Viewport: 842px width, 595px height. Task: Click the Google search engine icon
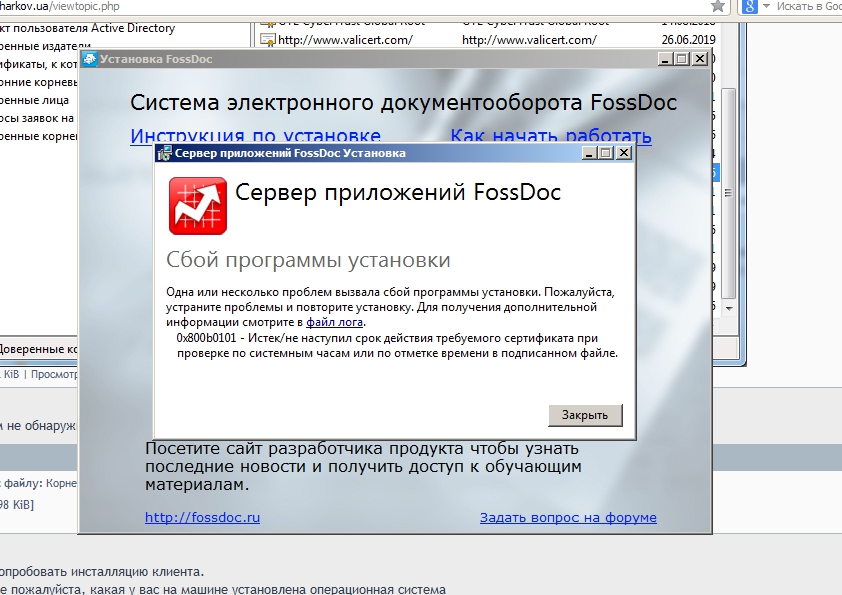point(749,6)
